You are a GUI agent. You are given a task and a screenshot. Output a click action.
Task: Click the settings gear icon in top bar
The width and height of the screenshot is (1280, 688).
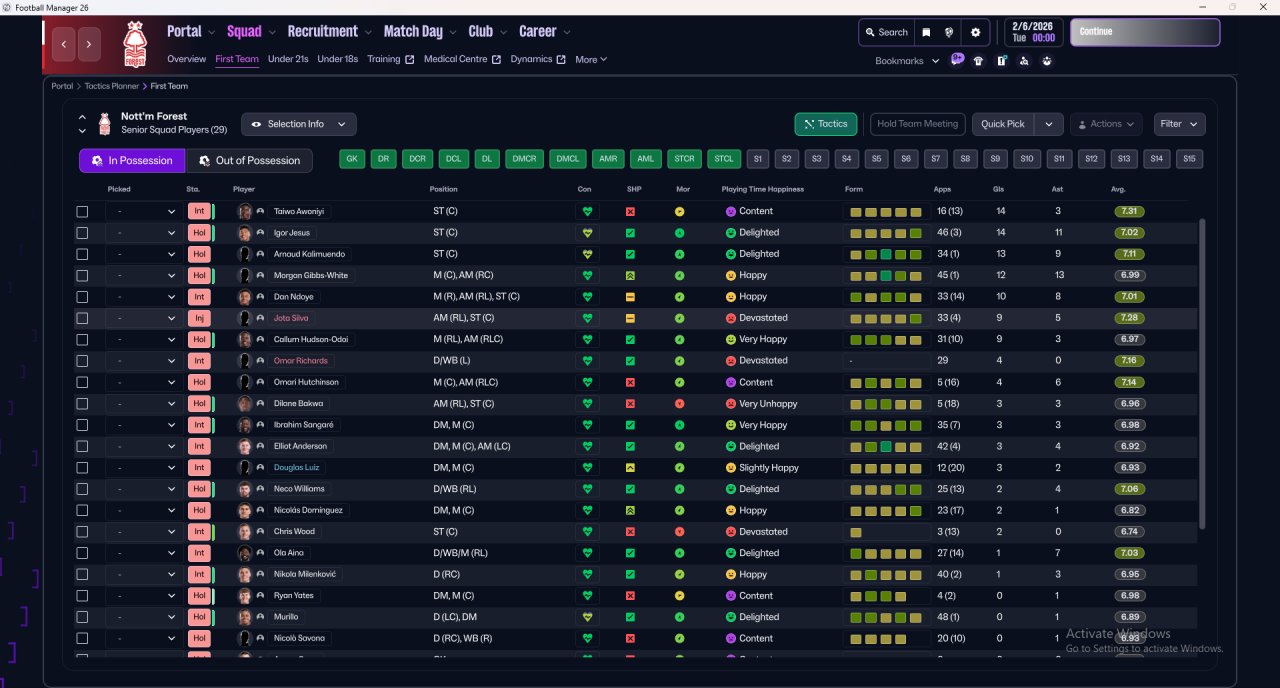[x=975, y=32]
